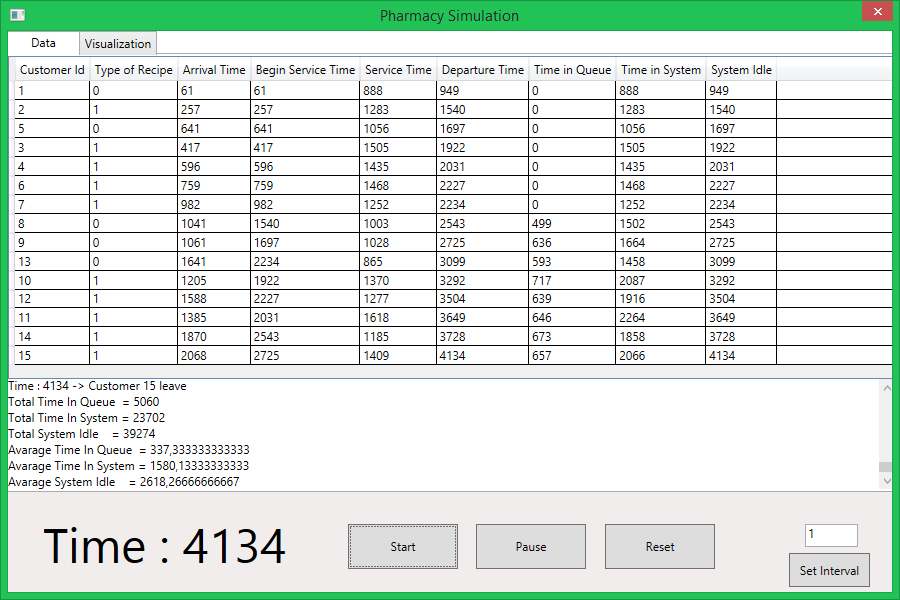Click the Type of Recipe column header

[134, 70]
